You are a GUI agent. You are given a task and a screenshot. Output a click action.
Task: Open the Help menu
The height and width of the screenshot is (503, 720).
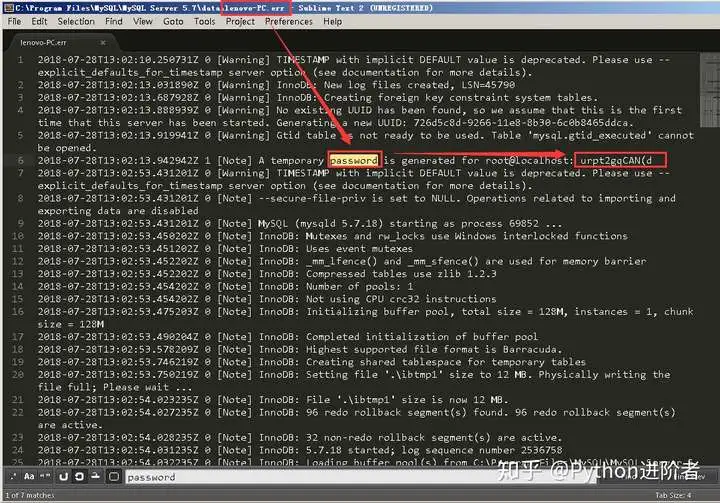click(x=332, y=22)
